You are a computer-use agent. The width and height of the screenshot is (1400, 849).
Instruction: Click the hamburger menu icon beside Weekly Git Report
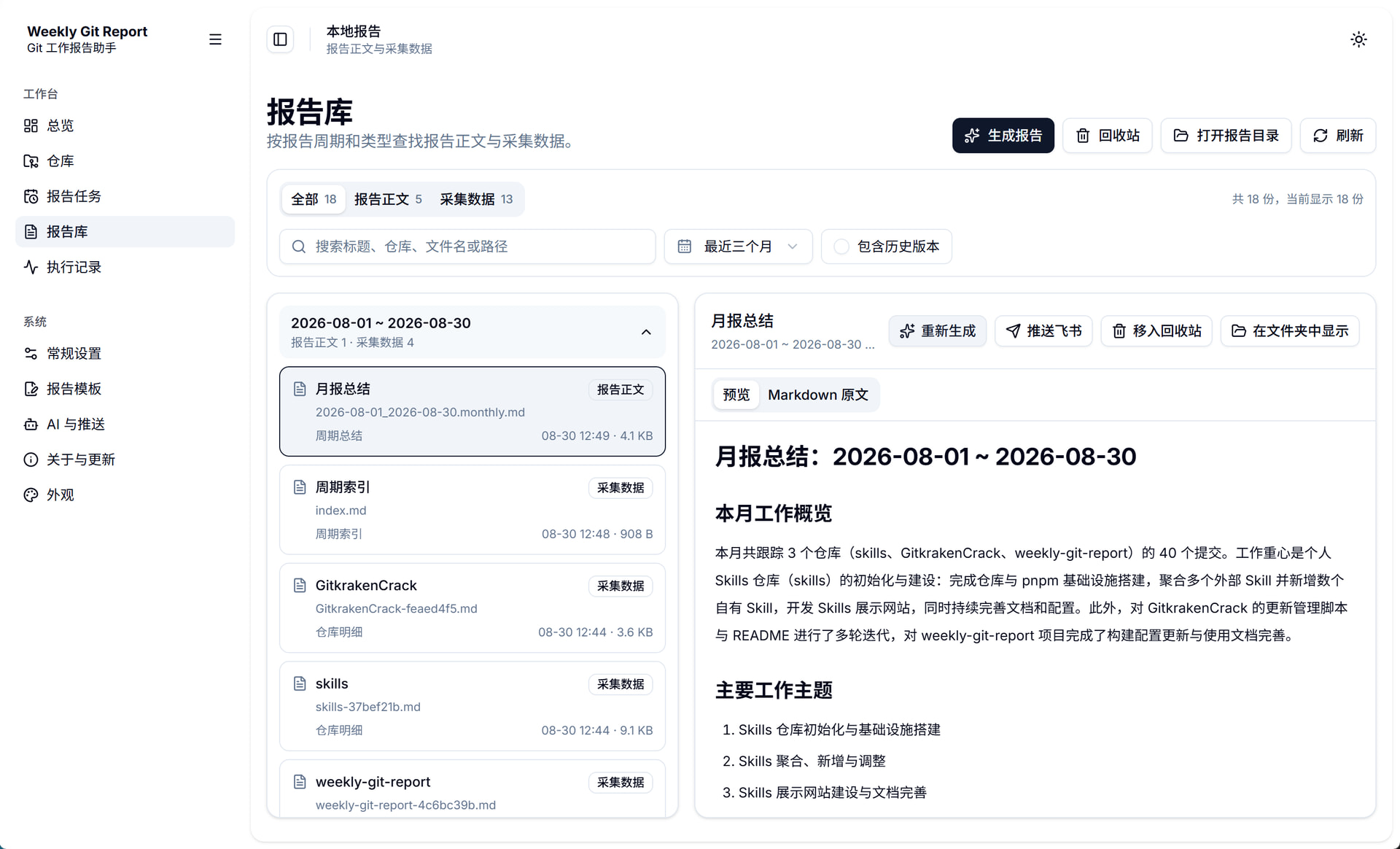pyautogui.click(x=215, y=39)
